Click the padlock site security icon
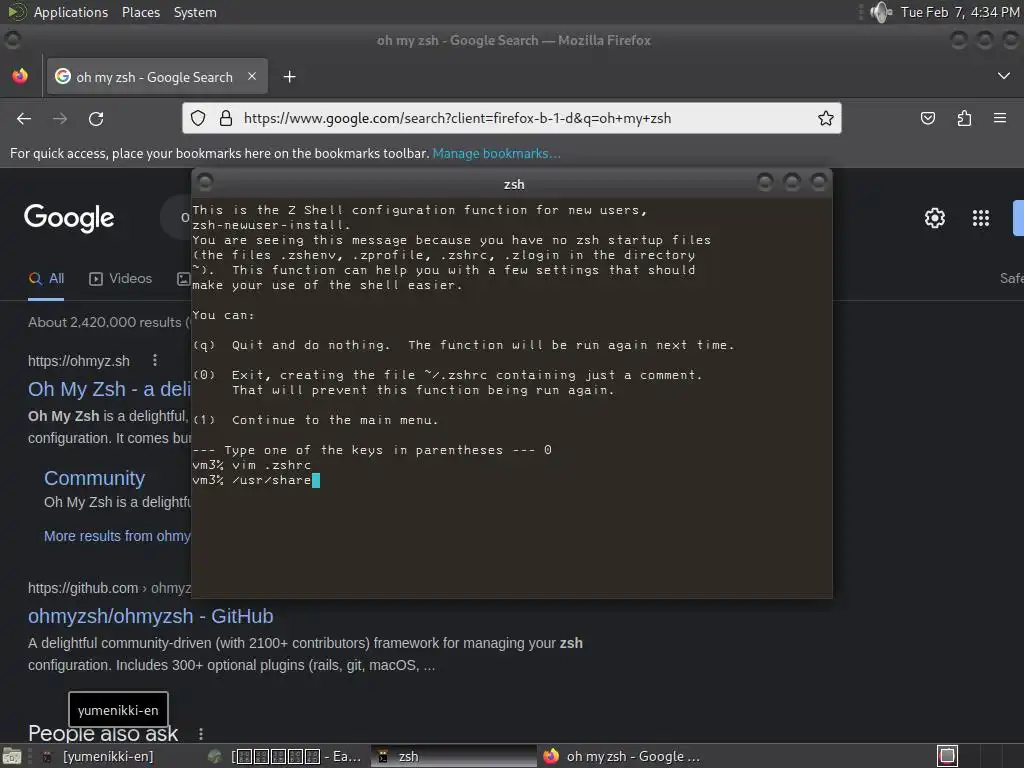 click(226, 118)
